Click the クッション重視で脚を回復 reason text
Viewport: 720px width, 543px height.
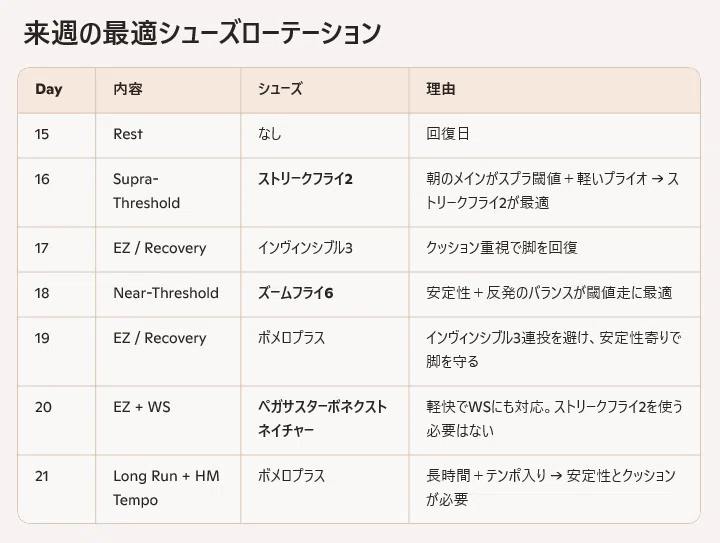click(501, 248)
